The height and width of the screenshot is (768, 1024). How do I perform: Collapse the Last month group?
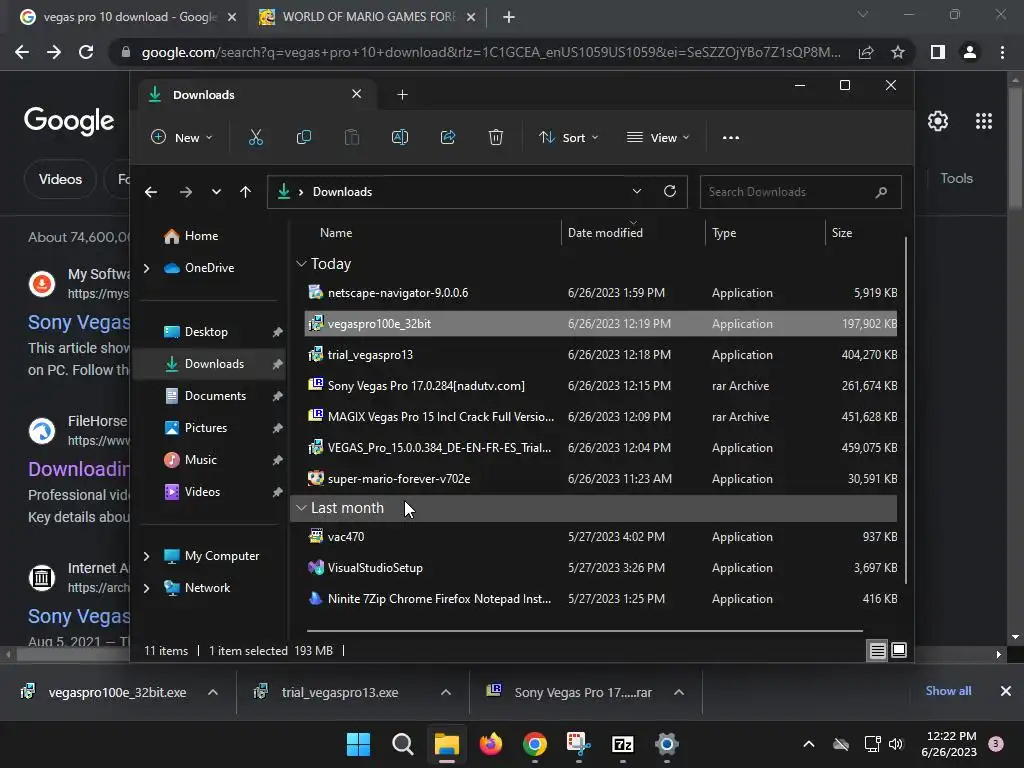301,508
